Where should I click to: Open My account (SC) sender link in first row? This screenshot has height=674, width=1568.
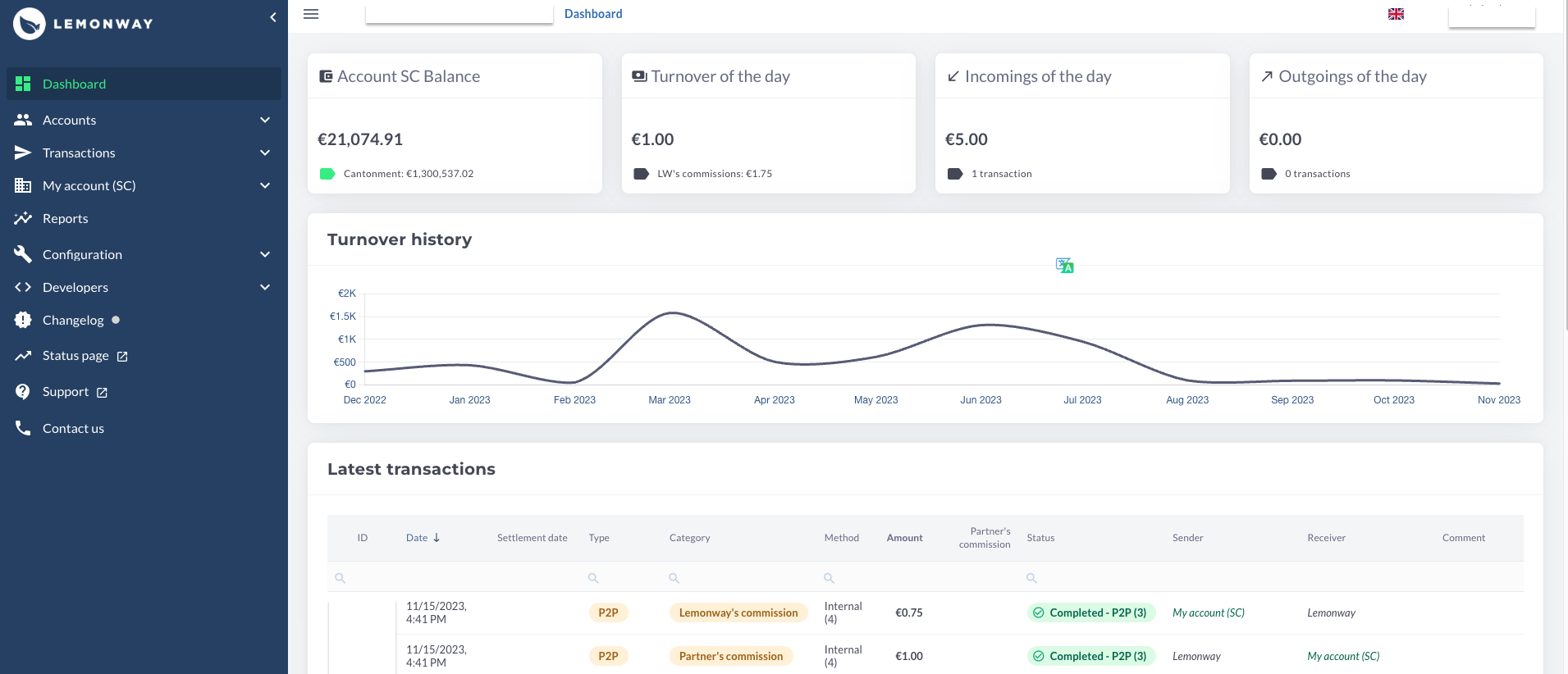click(1209, 613)
